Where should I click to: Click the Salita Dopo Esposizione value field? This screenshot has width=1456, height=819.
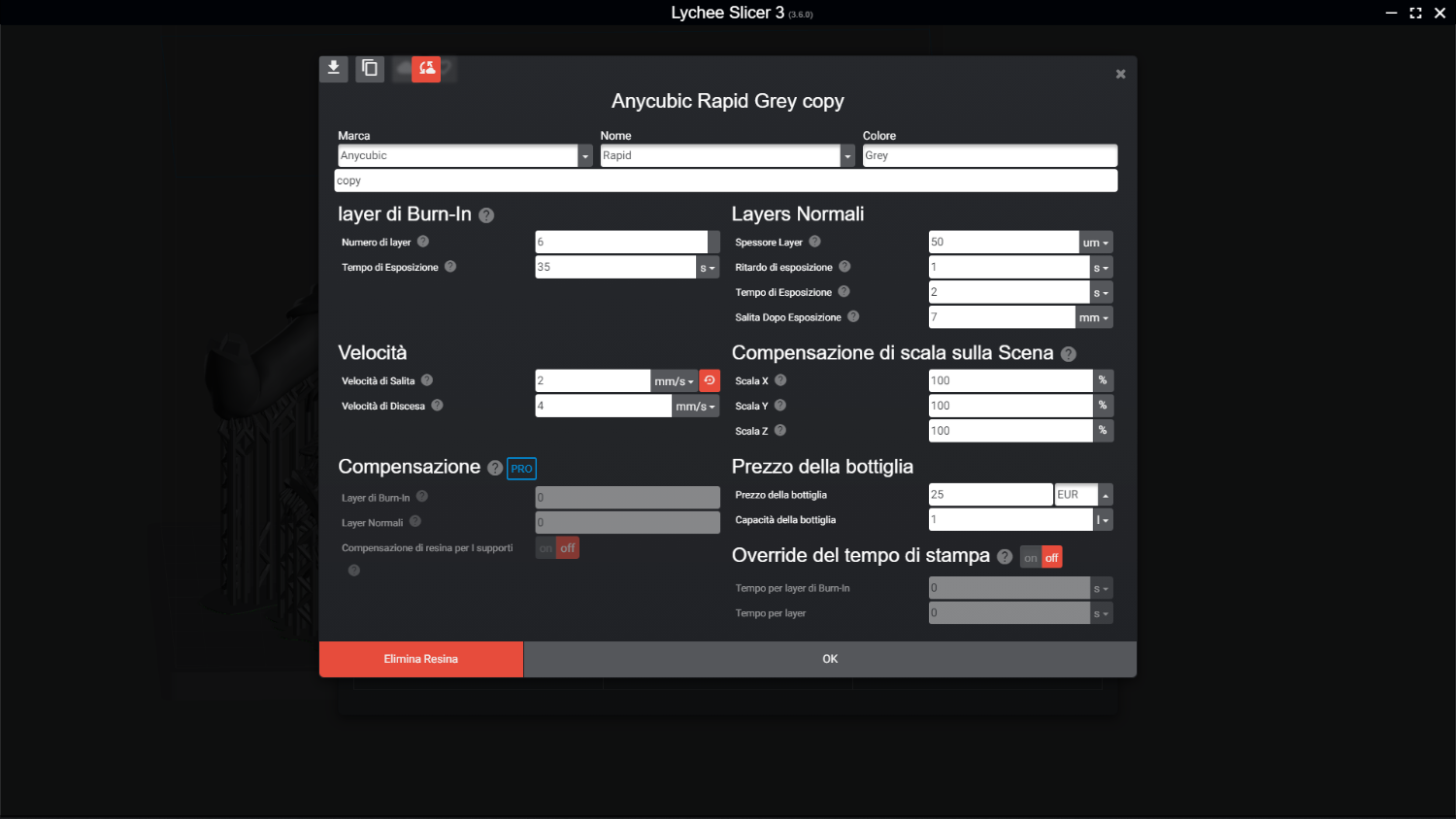1002,317
